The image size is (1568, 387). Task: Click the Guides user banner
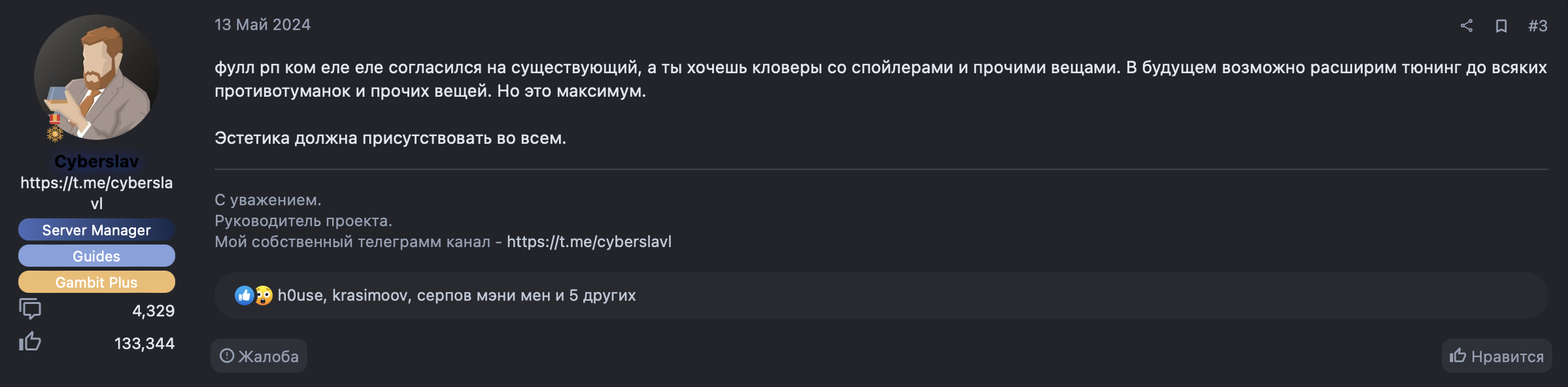[97, 256]
